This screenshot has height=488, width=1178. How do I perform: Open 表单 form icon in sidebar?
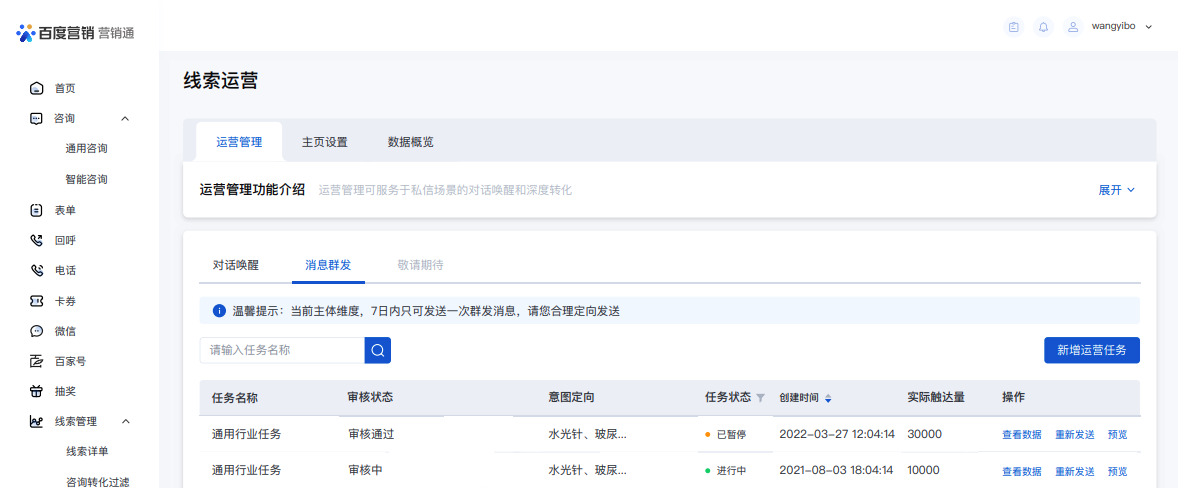click(36, 210)
